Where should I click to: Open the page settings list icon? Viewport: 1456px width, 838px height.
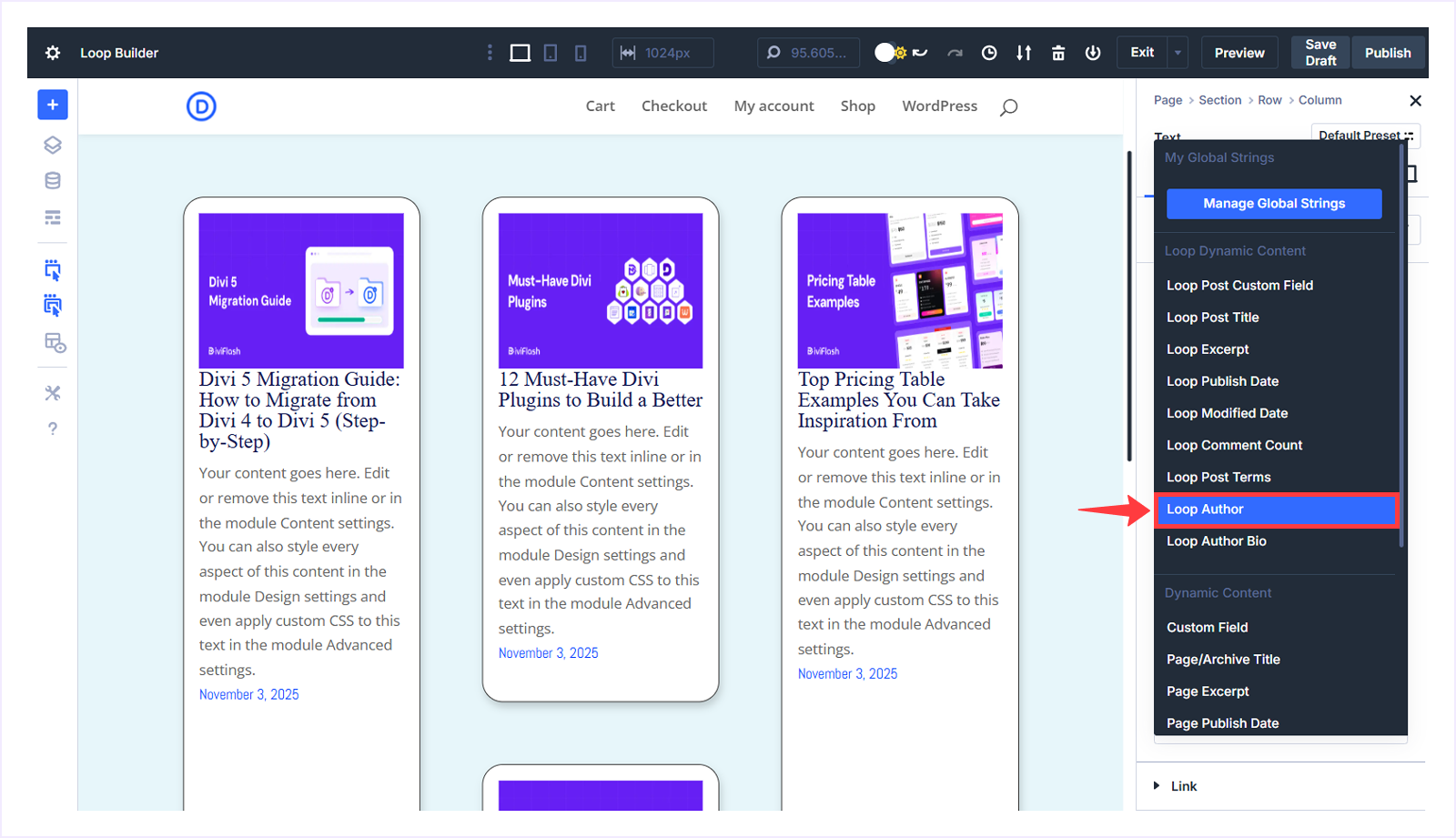[52, 217]
